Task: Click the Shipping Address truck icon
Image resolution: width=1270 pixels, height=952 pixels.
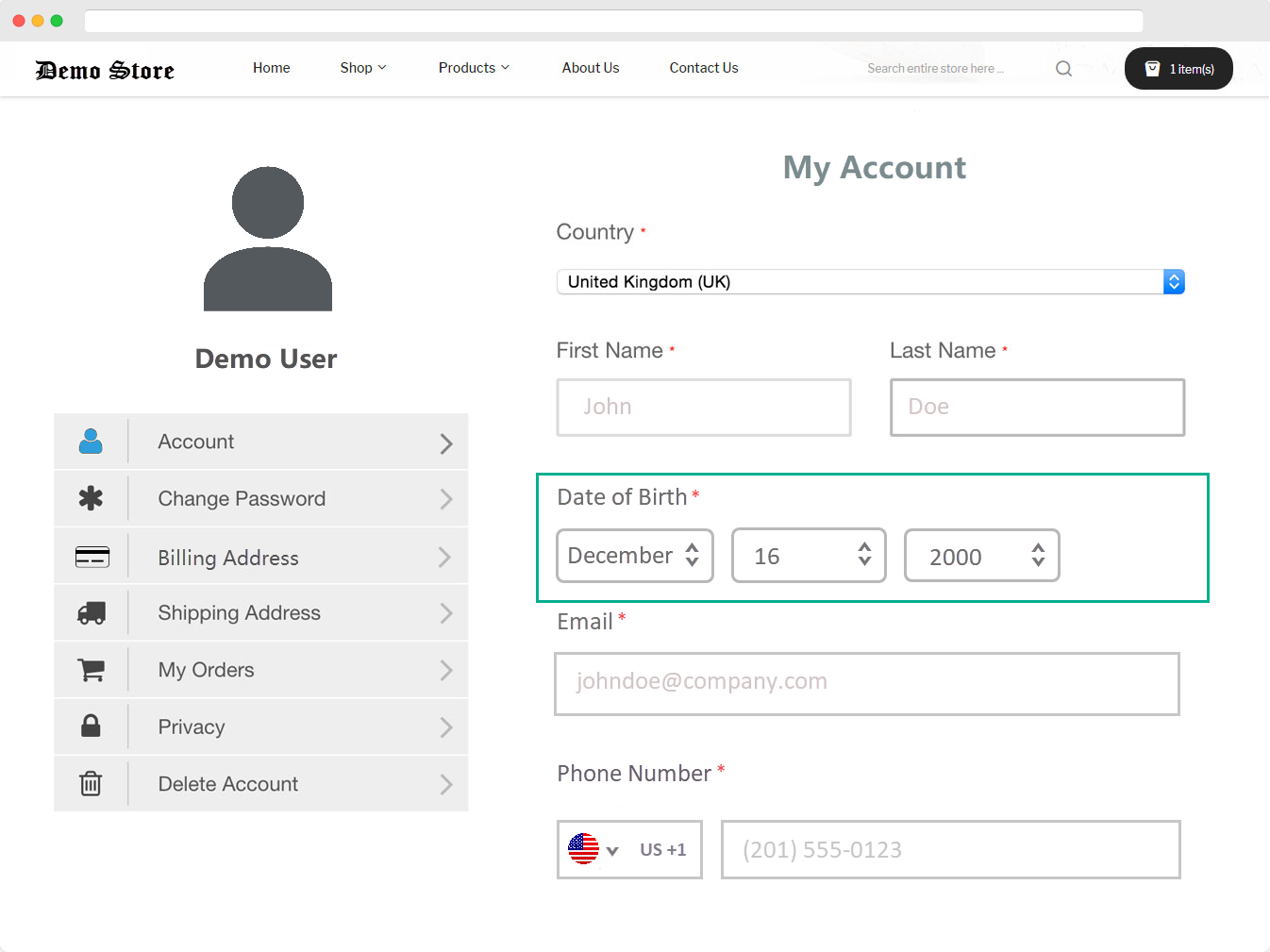Action: [x=91, y=613]
